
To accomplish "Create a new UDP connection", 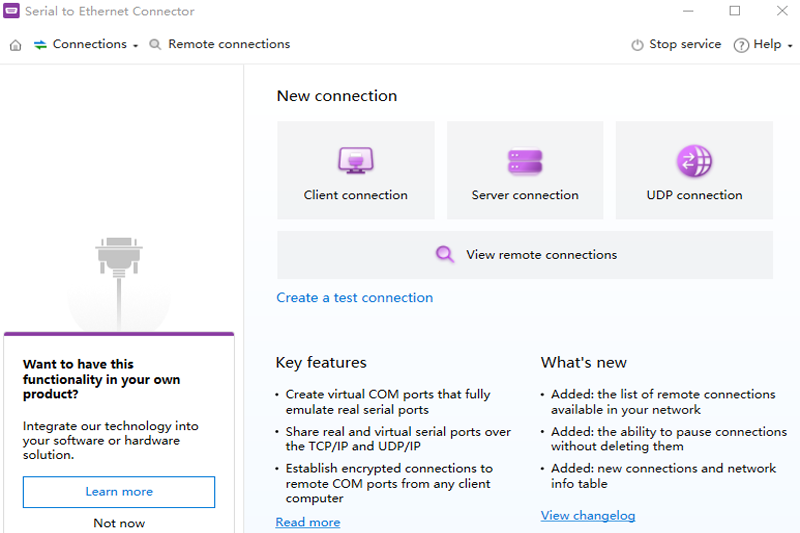I will [x=694, y=170].
